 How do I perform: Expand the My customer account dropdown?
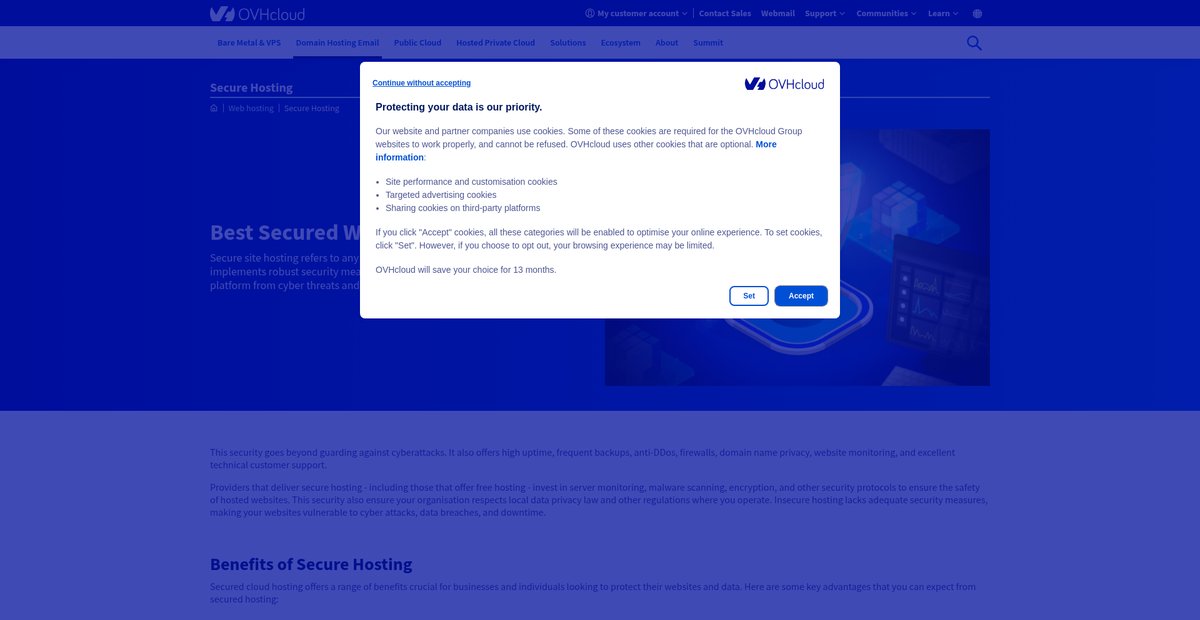point(637,14)
